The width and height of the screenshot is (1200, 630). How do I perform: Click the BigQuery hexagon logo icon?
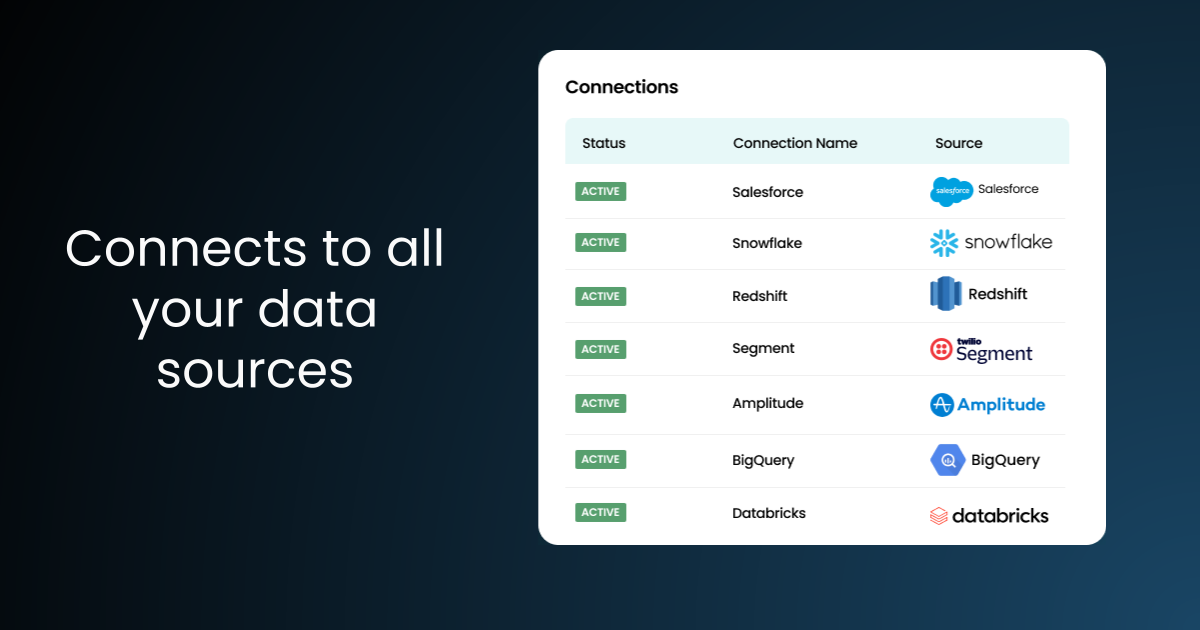pyautogui.click(x=946, y=460)
